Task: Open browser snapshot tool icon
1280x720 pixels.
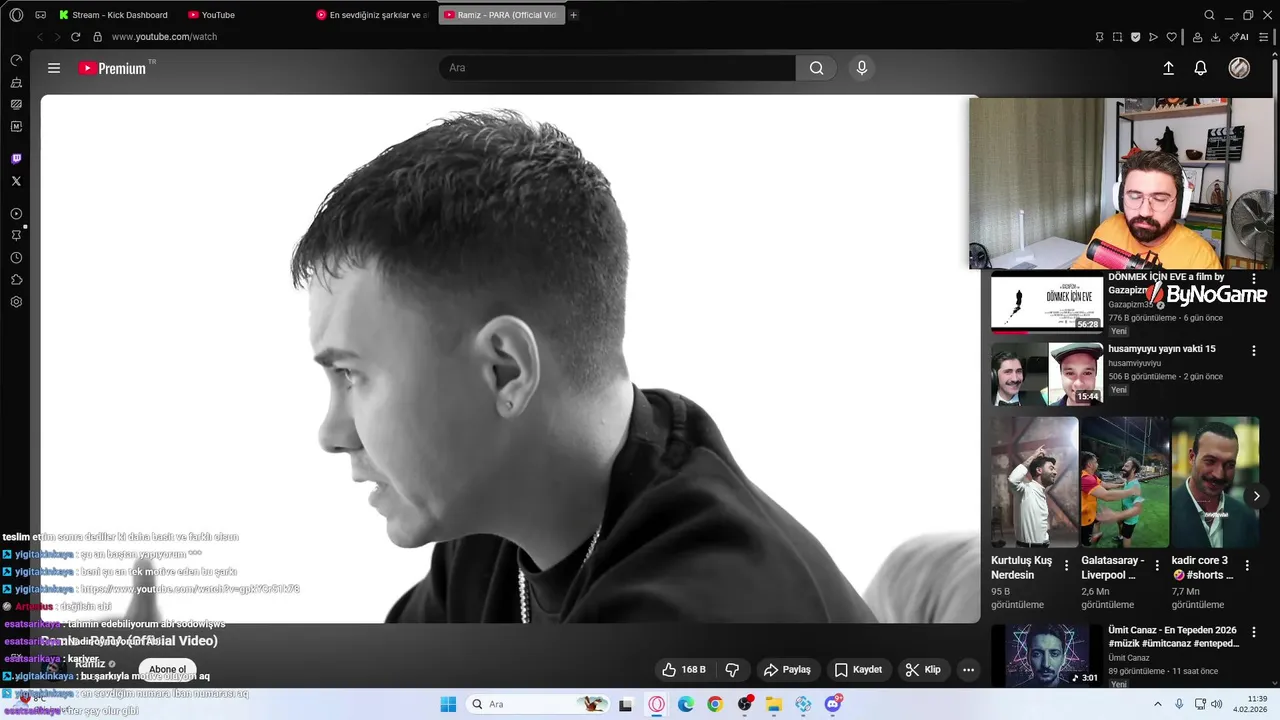Action: [1117, 37]
